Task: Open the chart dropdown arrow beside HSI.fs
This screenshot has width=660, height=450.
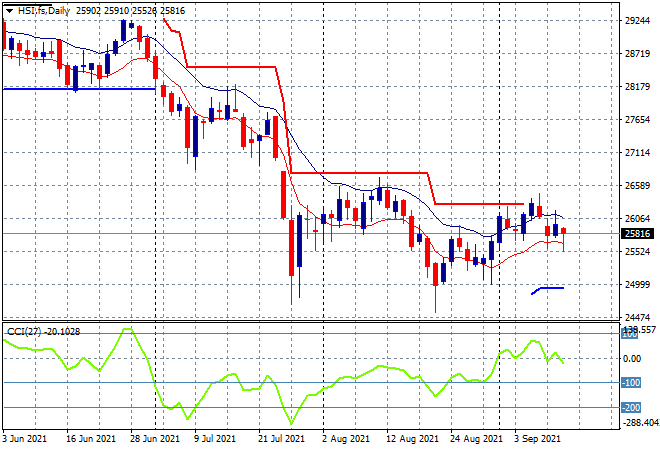Action: click(x=9, y=11)
